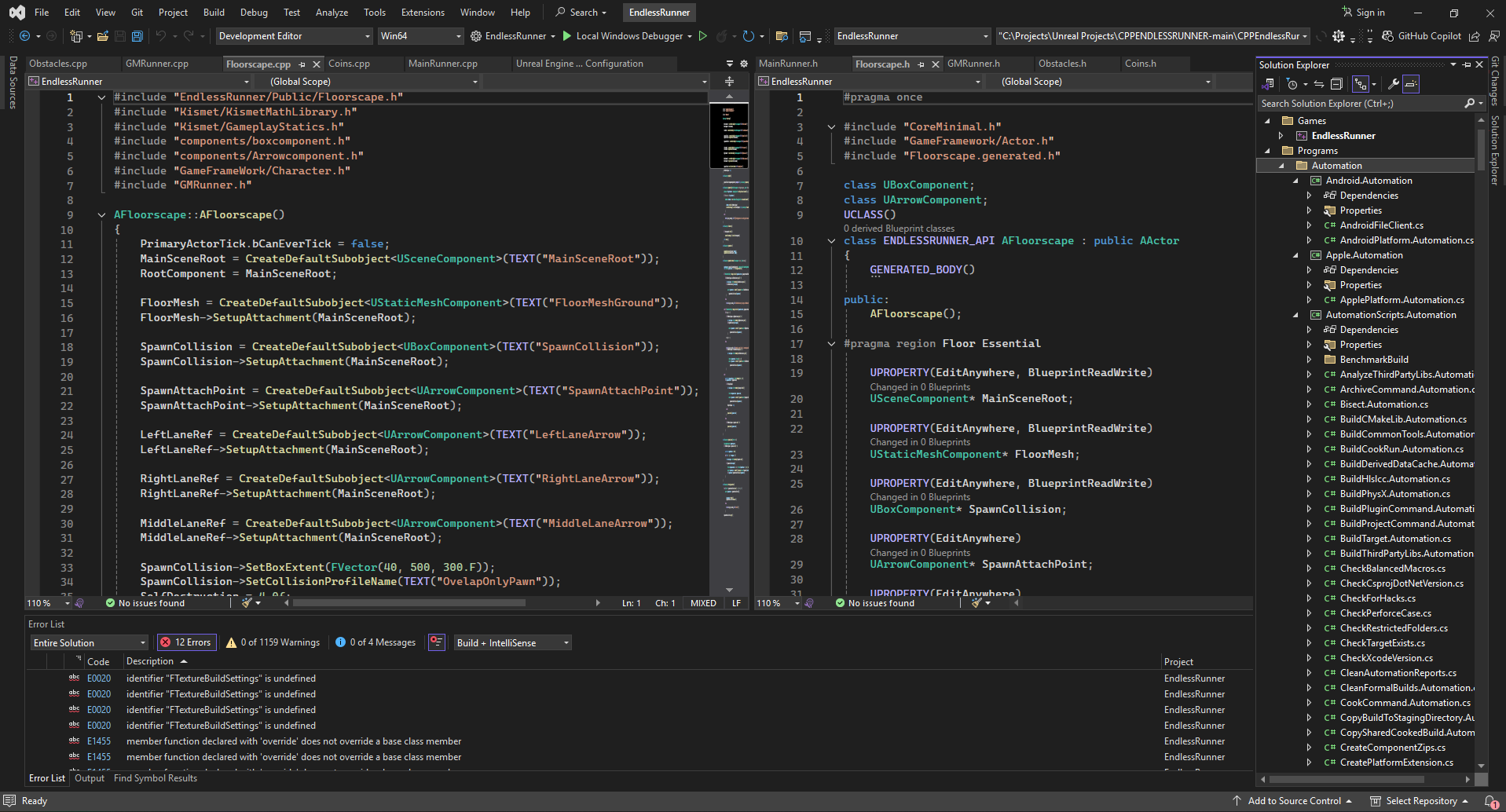Click Switch Views icon in Solution Explorer
The image size is (1506, 812).
pyautogui.click(x=1267, y=84)
